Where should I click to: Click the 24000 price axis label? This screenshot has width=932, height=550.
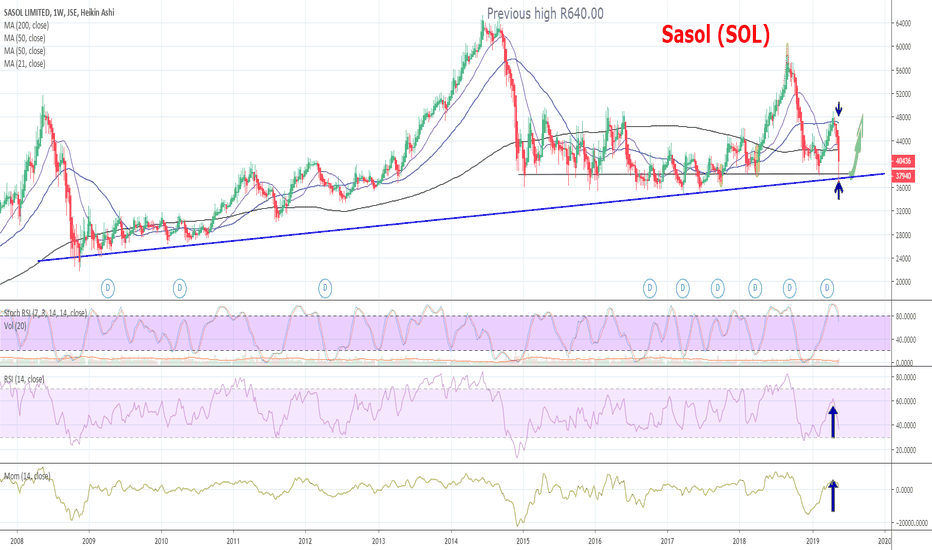[903, 259]
